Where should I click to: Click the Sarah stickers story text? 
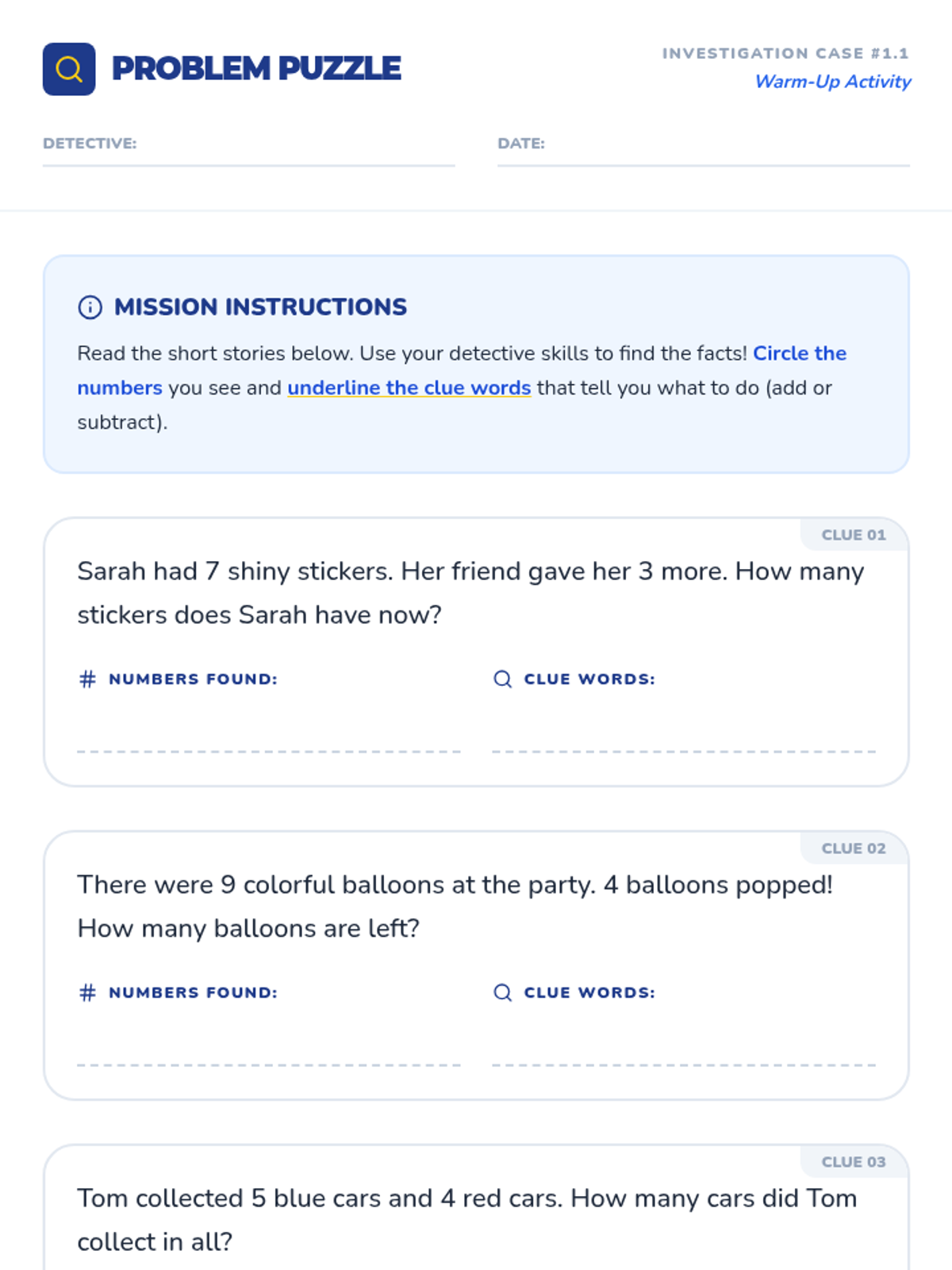[x=470, y=592]
